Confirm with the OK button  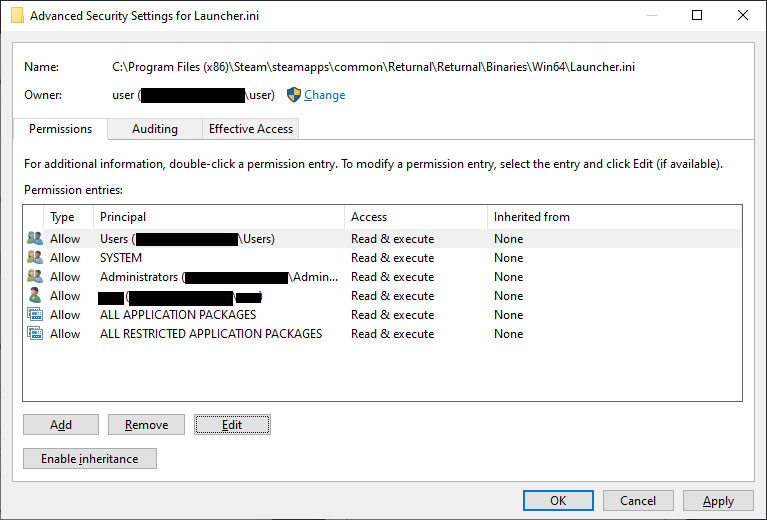(558, 501)
